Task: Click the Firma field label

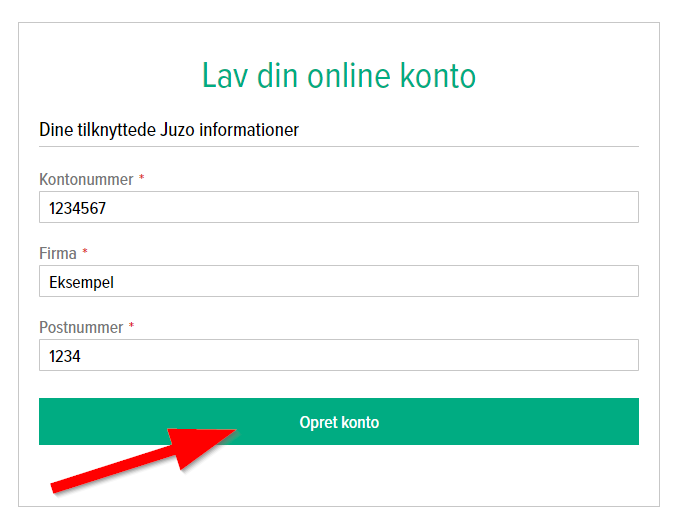Action: click(58, 253)
